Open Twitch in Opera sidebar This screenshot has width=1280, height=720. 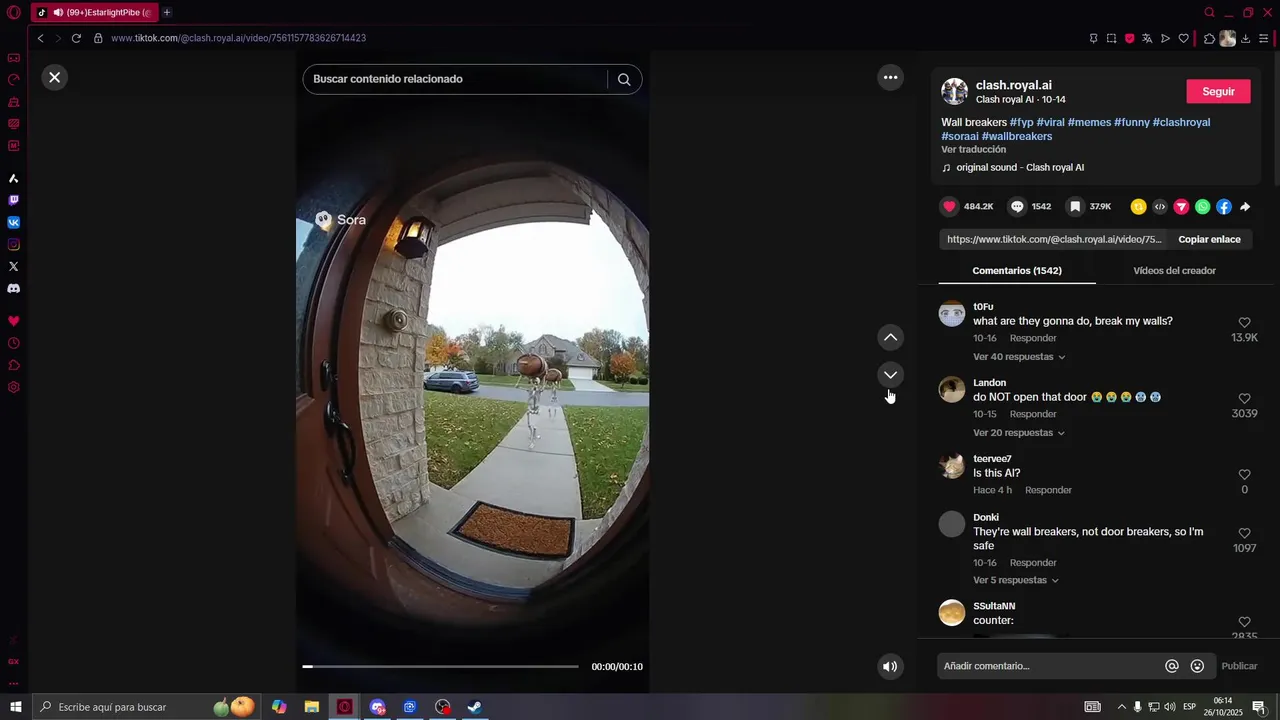pyautogui.click(x=13, y=200)
